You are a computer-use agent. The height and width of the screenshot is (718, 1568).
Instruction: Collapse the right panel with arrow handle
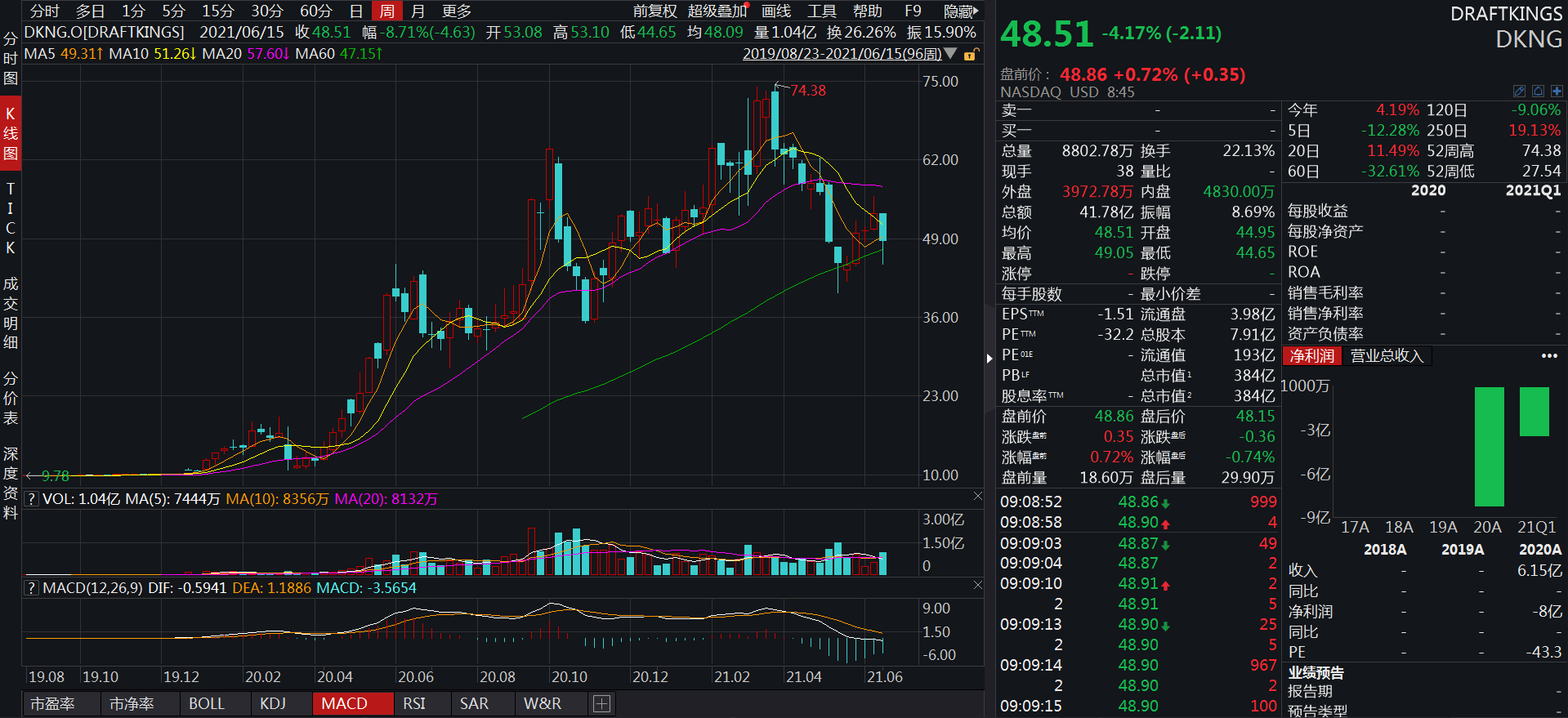click(990, 358)
